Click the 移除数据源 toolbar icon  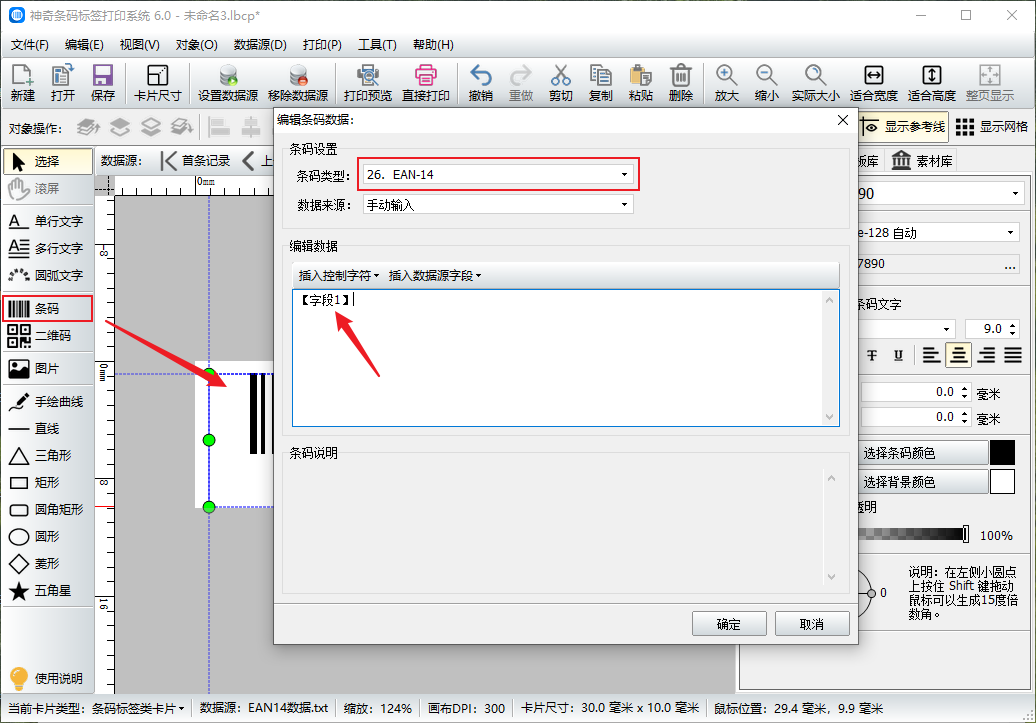298,83
